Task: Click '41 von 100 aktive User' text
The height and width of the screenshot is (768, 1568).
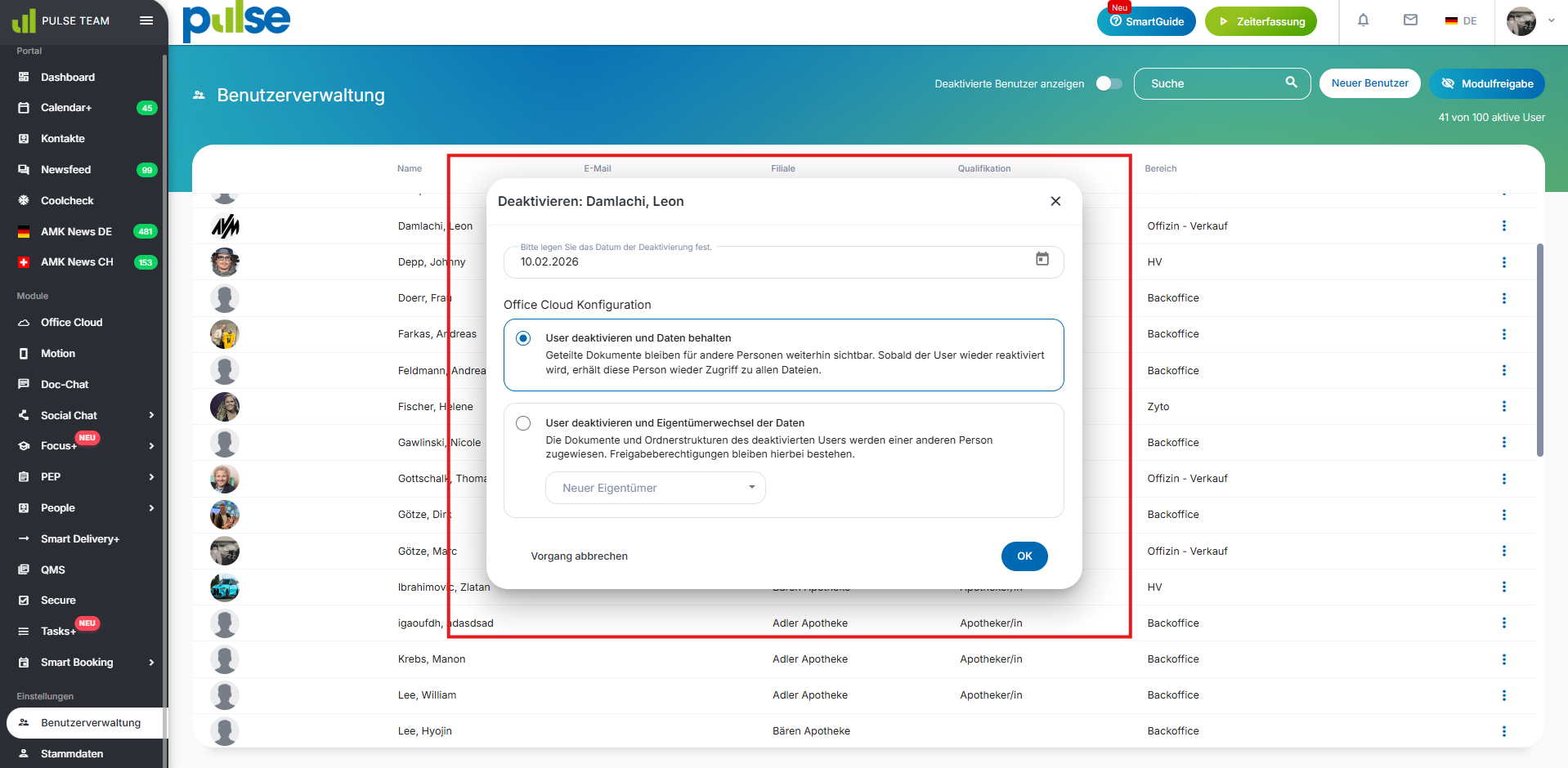Action: [1492, 118]
